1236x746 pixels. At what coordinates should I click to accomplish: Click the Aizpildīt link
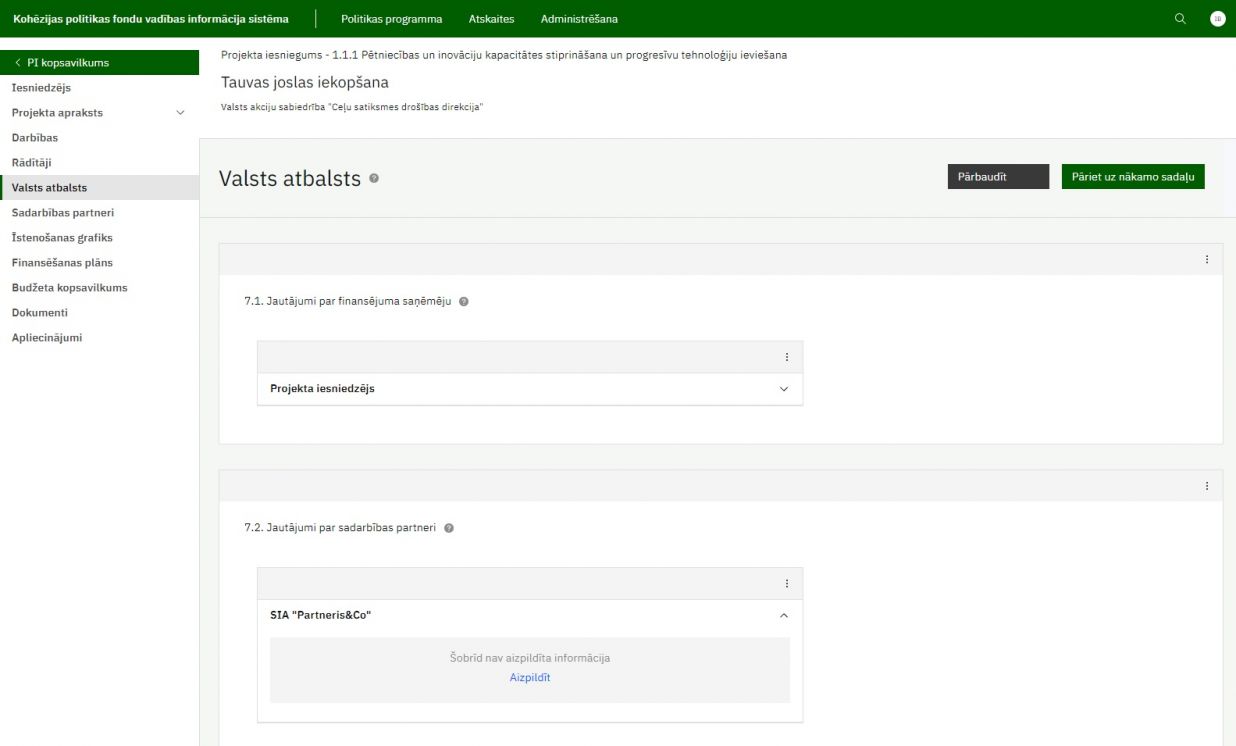(530, 678)
